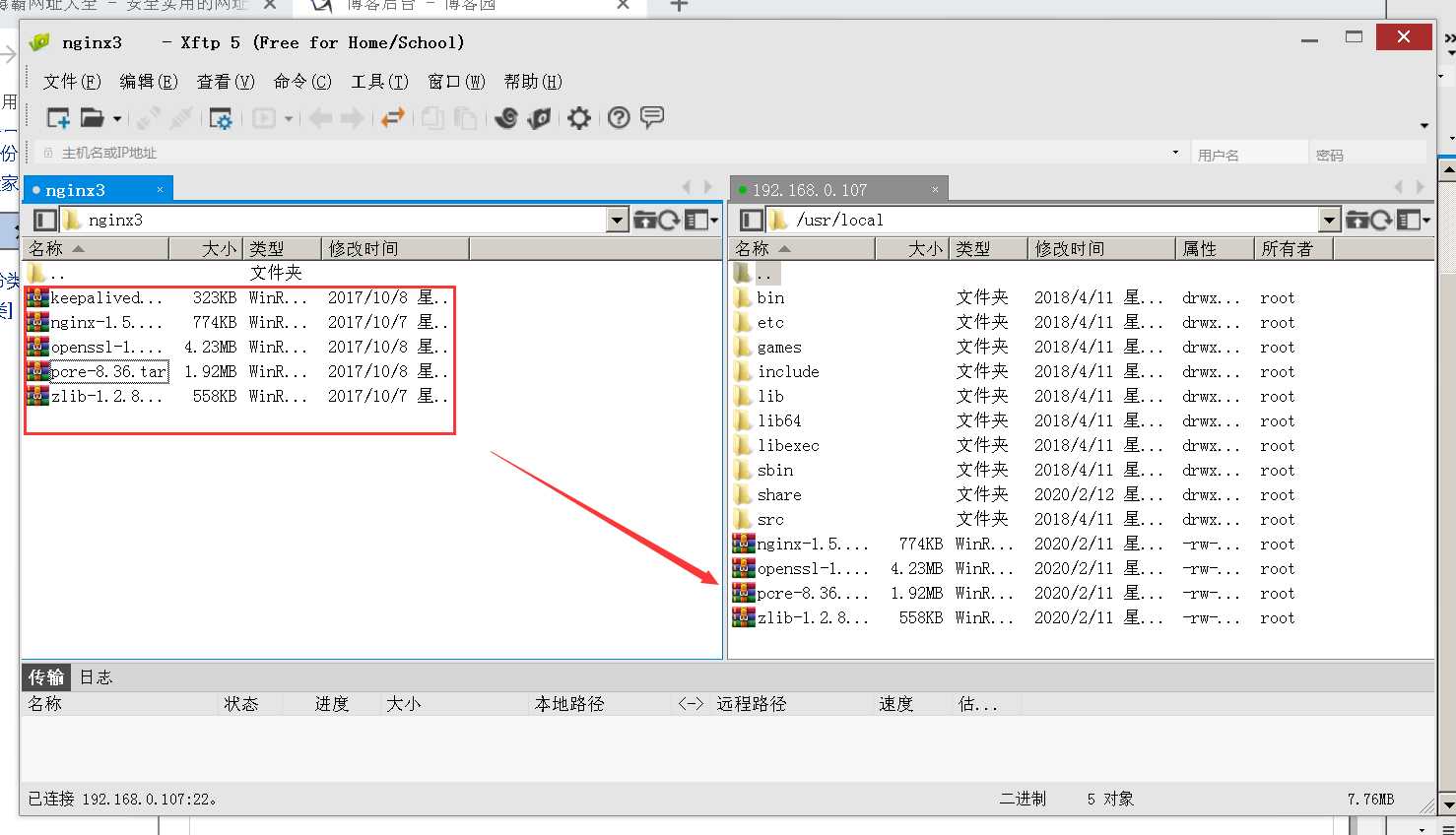Select keepalived archive in local pane
Viewport: 1456px width, 835px height.
[96, 297]
